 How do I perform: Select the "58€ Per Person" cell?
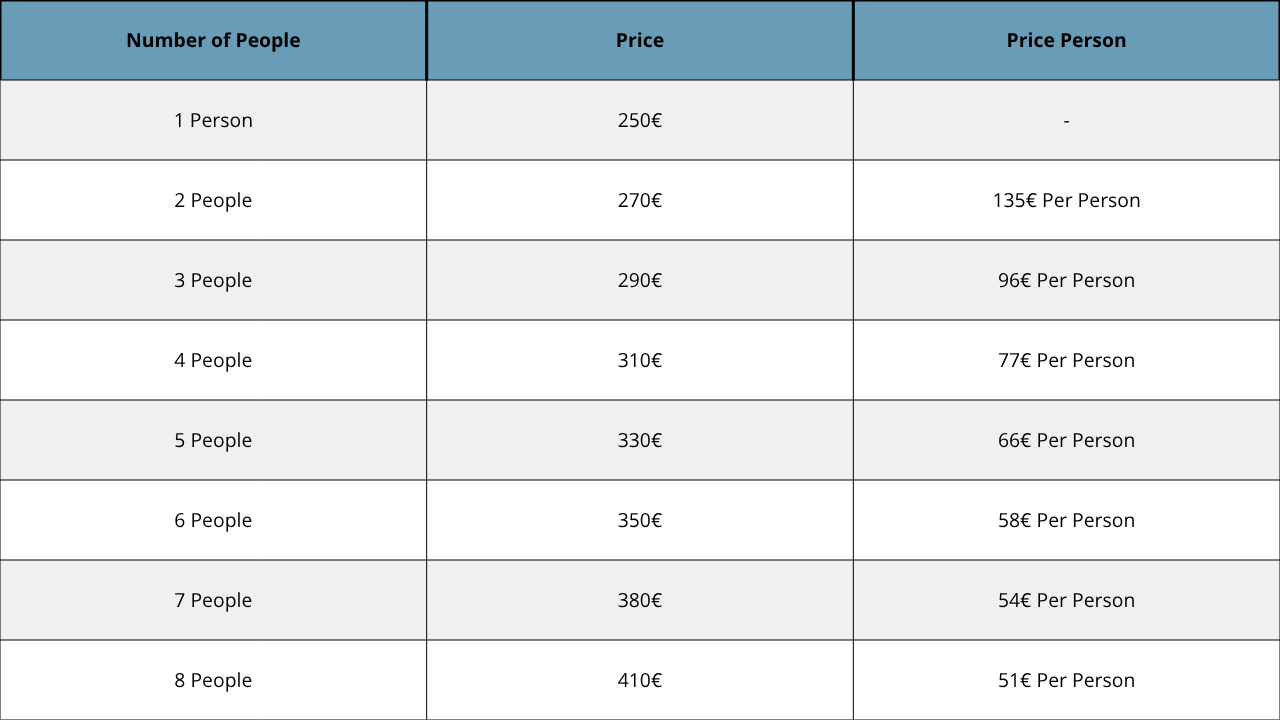(1066, 520)
